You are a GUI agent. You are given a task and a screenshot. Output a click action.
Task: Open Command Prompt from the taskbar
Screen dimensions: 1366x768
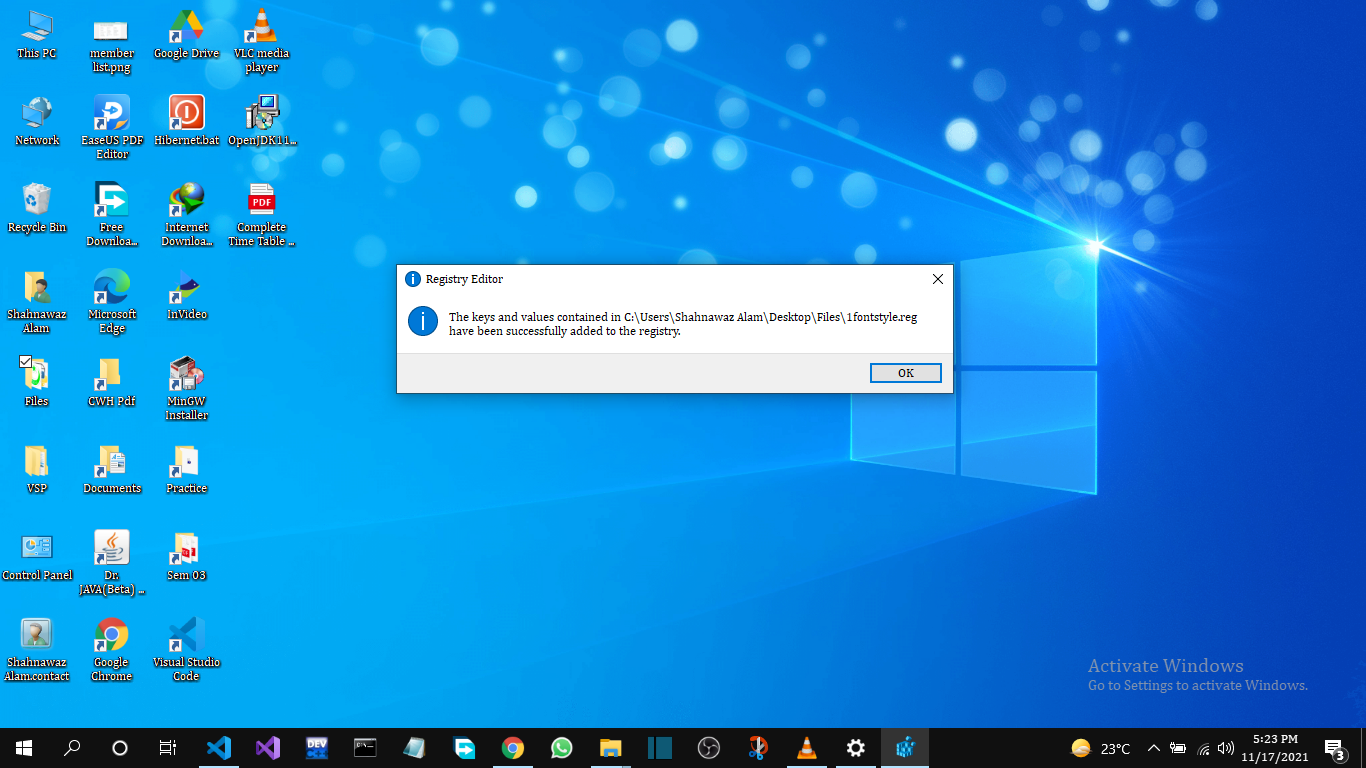tap(365, 748)
